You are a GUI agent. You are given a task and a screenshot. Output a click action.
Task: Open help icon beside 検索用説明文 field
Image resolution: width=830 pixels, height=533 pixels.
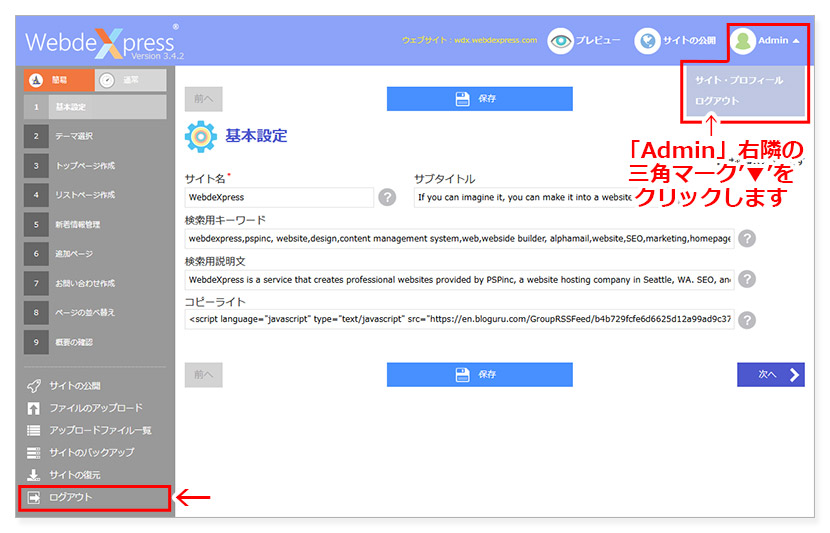coord(747,279)
